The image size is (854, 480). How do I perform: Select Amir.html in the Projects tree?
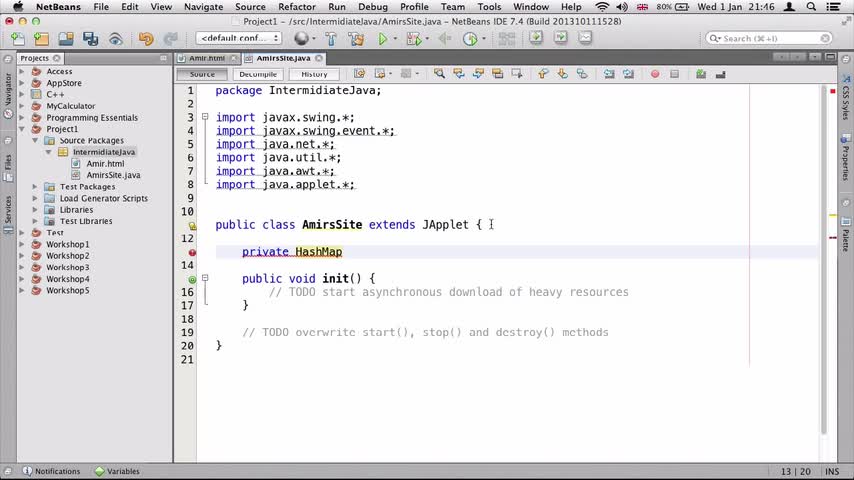click(105, 163)
